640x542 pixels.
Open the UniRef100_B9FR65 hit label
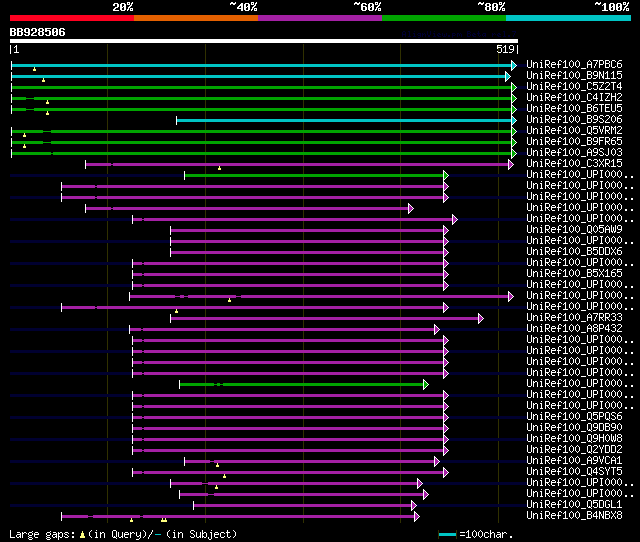click(x=574, y=142)
